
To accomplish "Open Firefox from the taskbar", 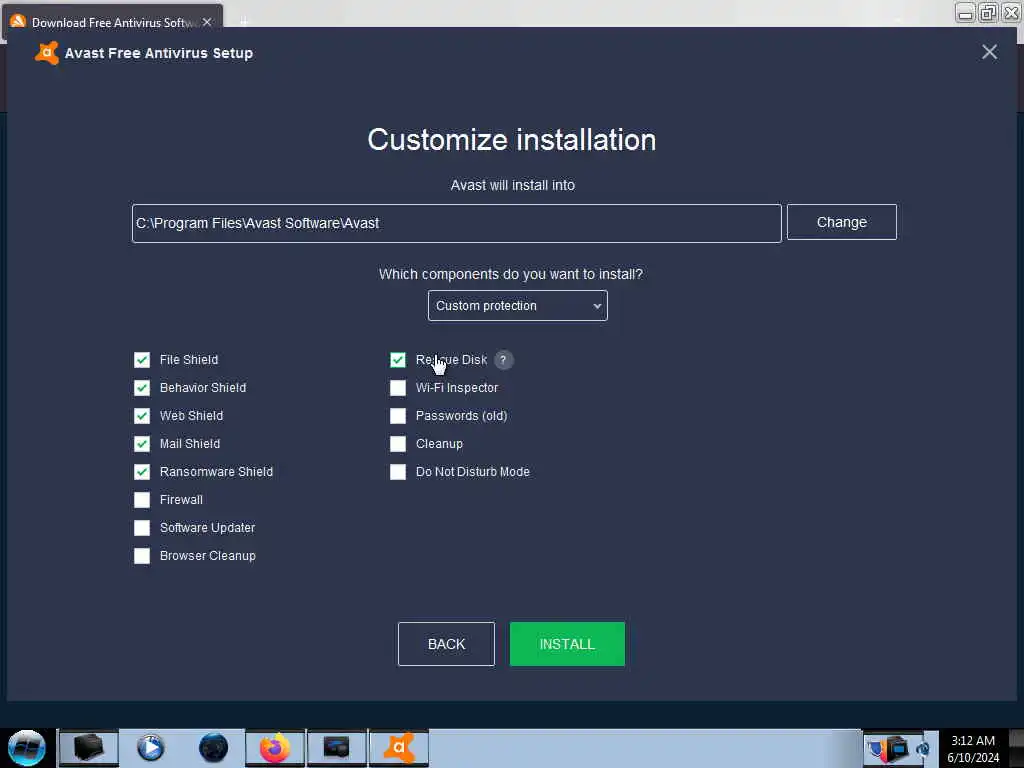I will pyautogui.click(x=275, y=748).
